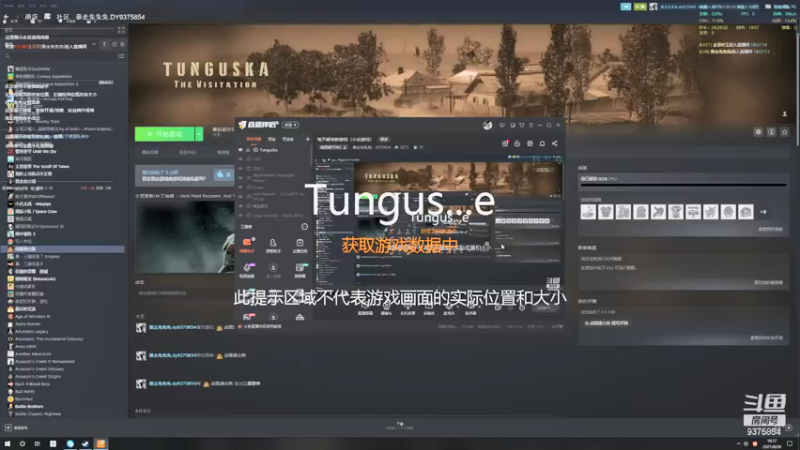This screenshot has width=800, height=450.
Task: Select Battle Brothers in library list
Action: click(29, 406)
